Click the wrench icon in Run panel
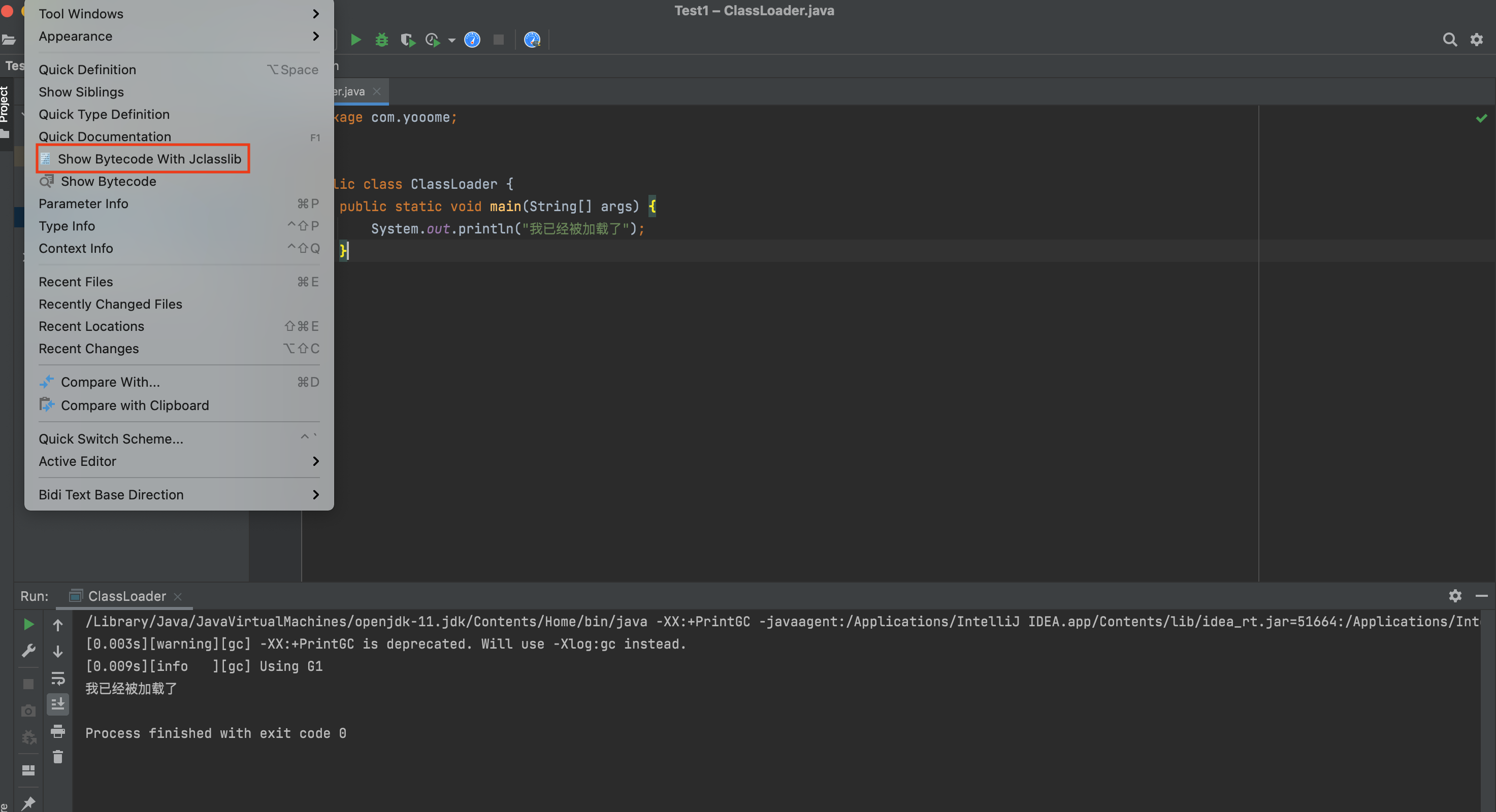 [28, 650]
